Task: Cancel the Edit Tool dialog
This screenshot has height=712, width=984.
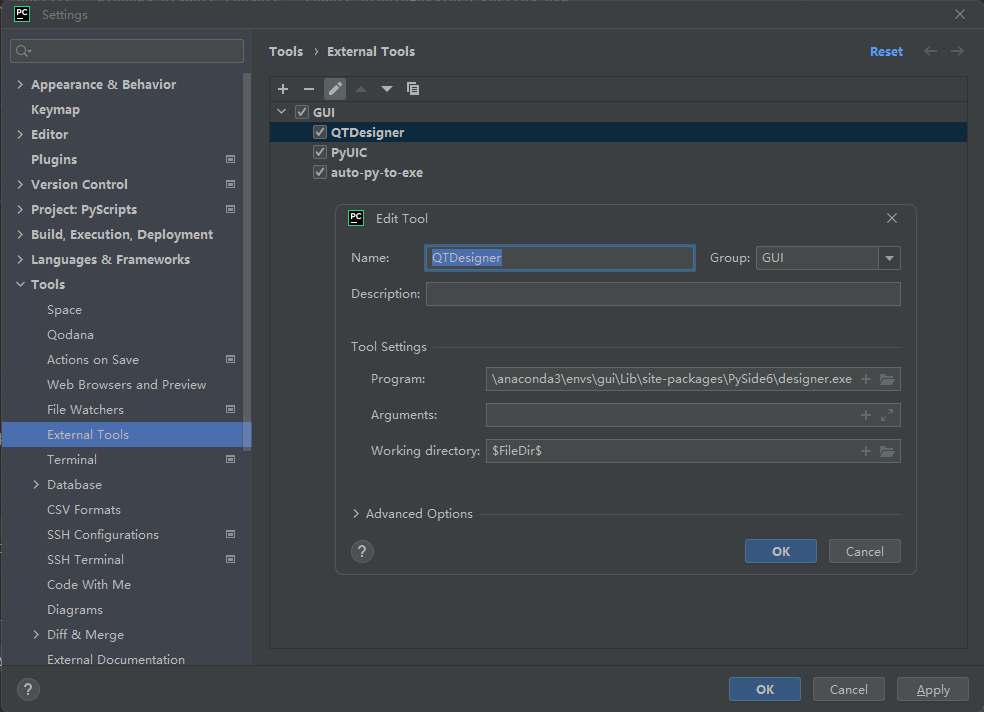Action: click(865, 551)
